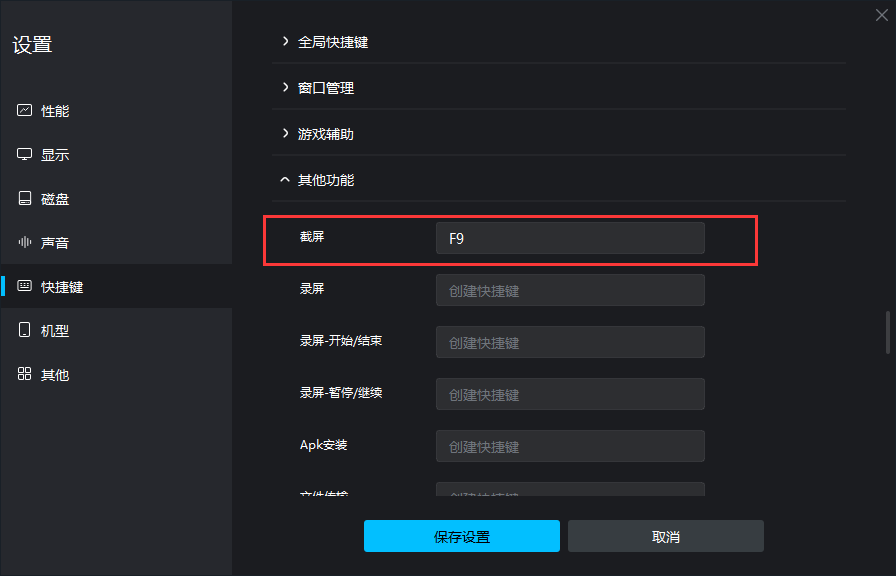
Task: Select the 声音 sound wave icon
Action: click(24, 242)
